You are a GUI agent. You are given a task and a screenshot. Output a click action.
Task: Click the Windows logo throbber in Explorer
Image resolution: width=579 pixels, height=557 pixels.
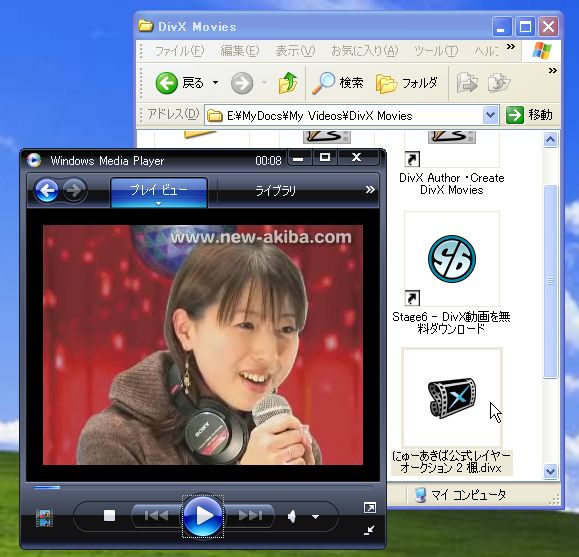(x=541, y=51)
